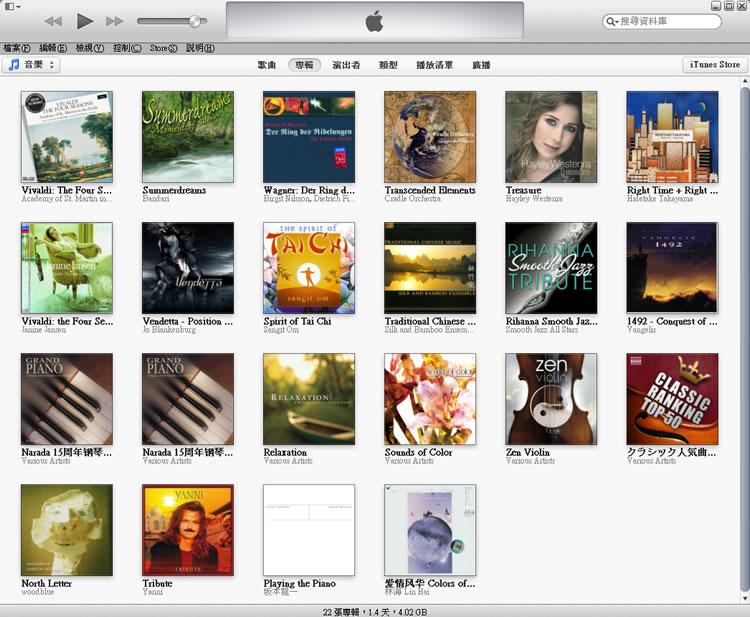The width and height of the screenshot is (750, 617).
Task: Click artist name 'Hayley Westenra'
Action: 534,198
